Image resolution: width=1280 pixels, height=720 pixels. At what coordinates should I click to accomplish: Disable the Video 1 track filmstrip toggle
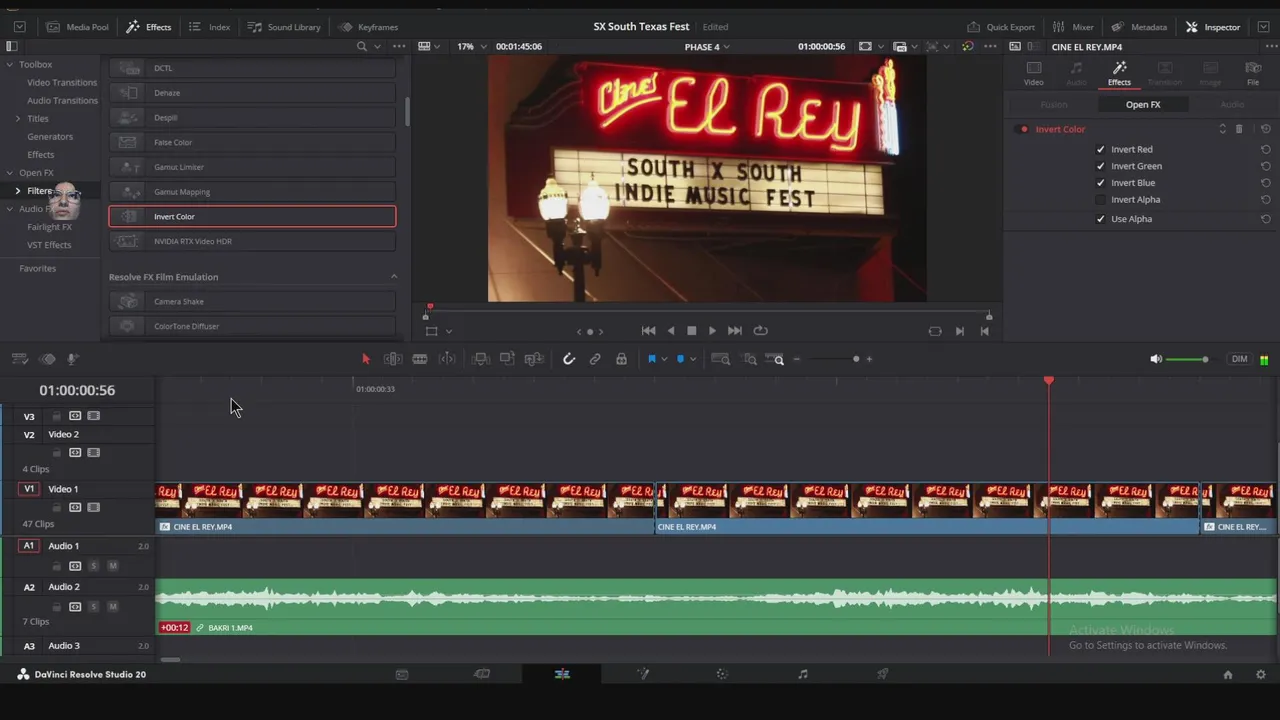click(x=93, y=508)
